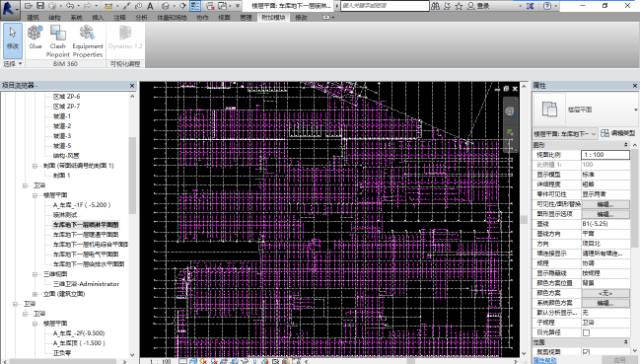The image size is (640, 364).
Task: Open Equipment Properties in the ribbon
Action: [x=87, y=41]
